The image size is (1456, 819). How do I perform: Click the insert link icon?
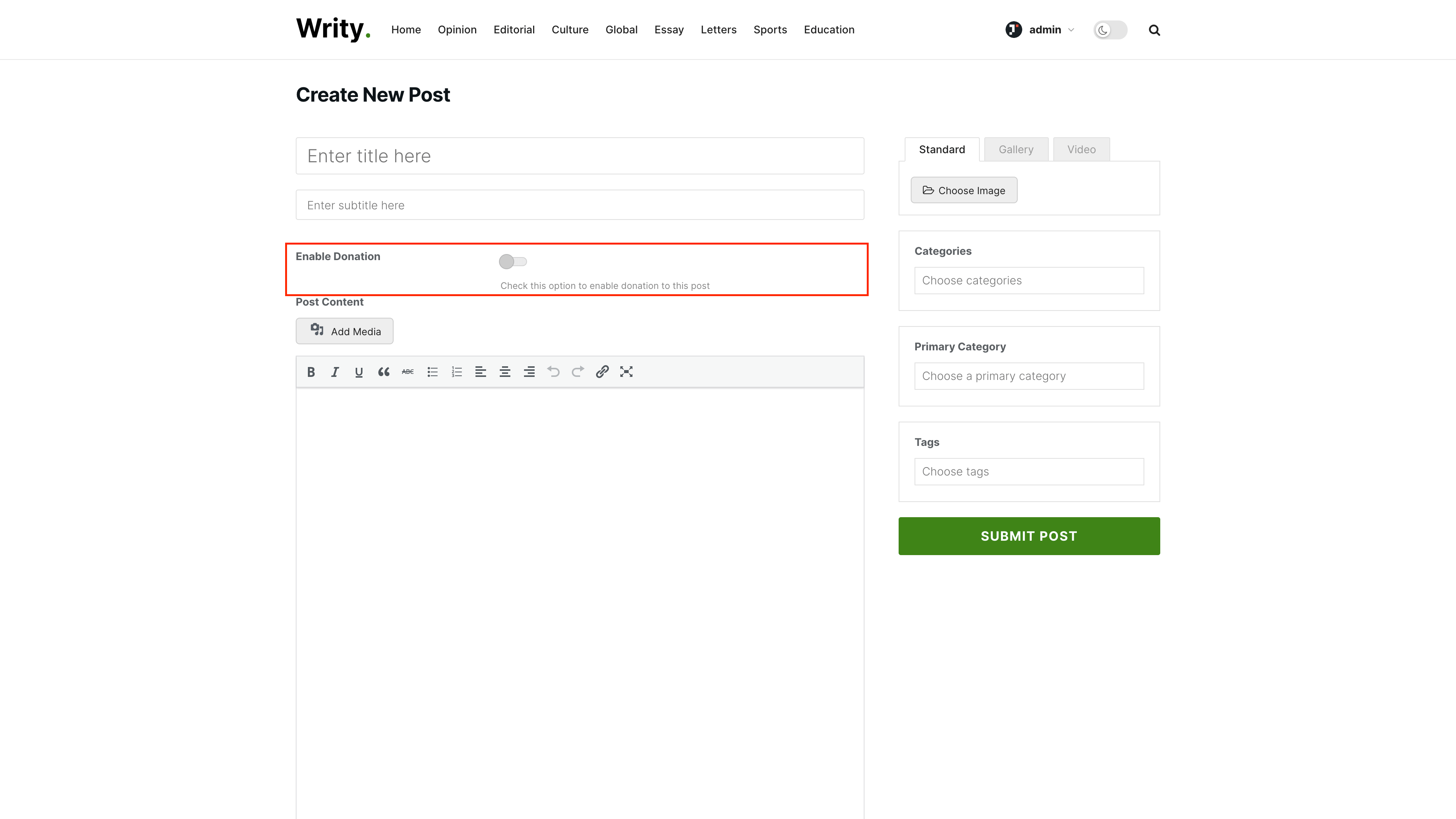(602, 372)
